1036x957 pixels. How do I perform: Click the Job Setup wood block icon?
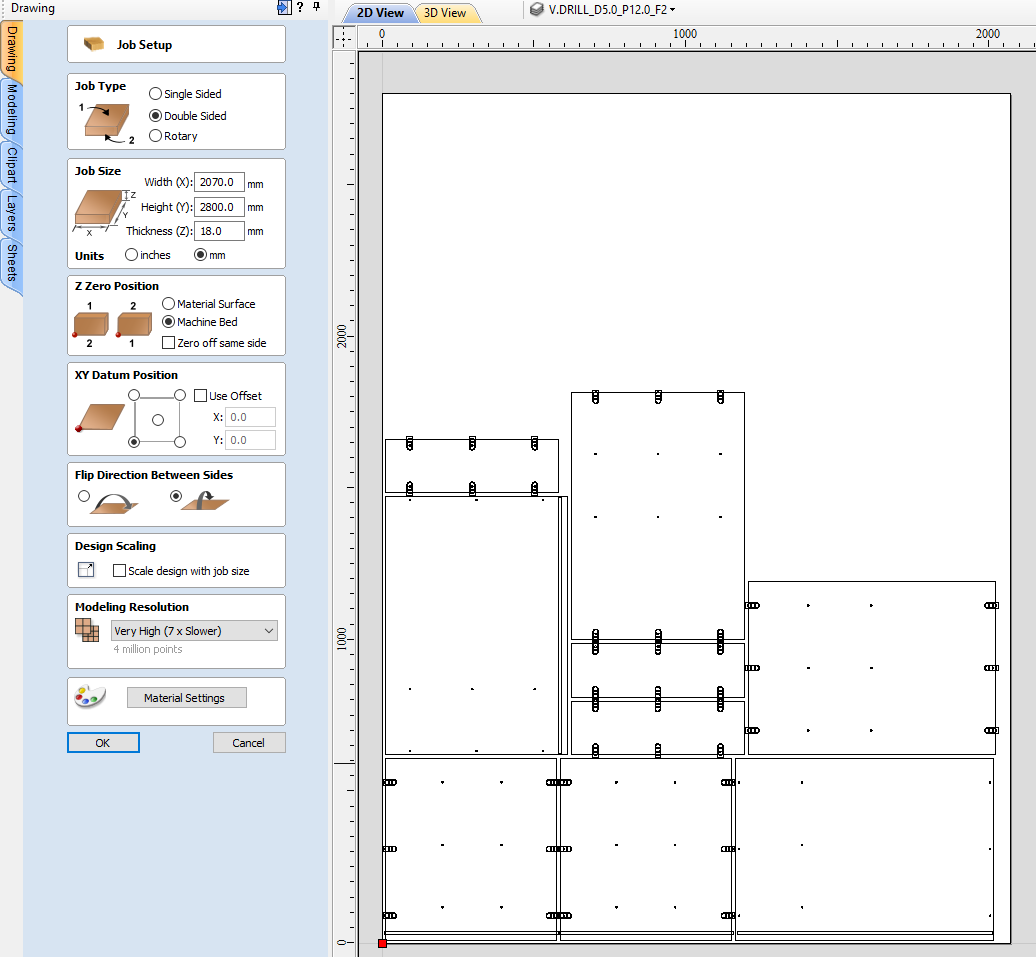pos(94,44)
